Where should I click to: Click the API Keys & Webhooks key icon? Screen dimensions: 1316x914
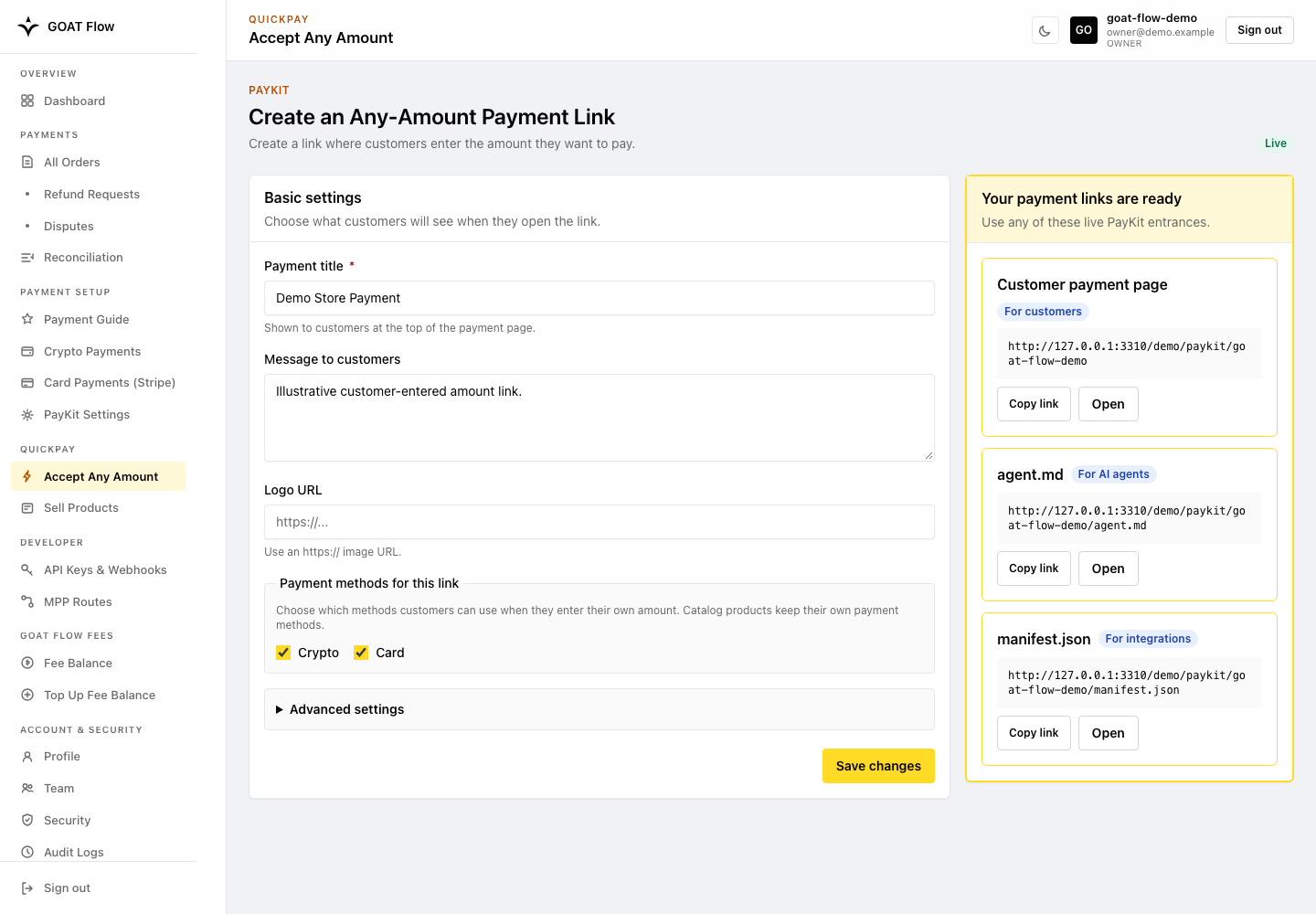pos(27,570)
